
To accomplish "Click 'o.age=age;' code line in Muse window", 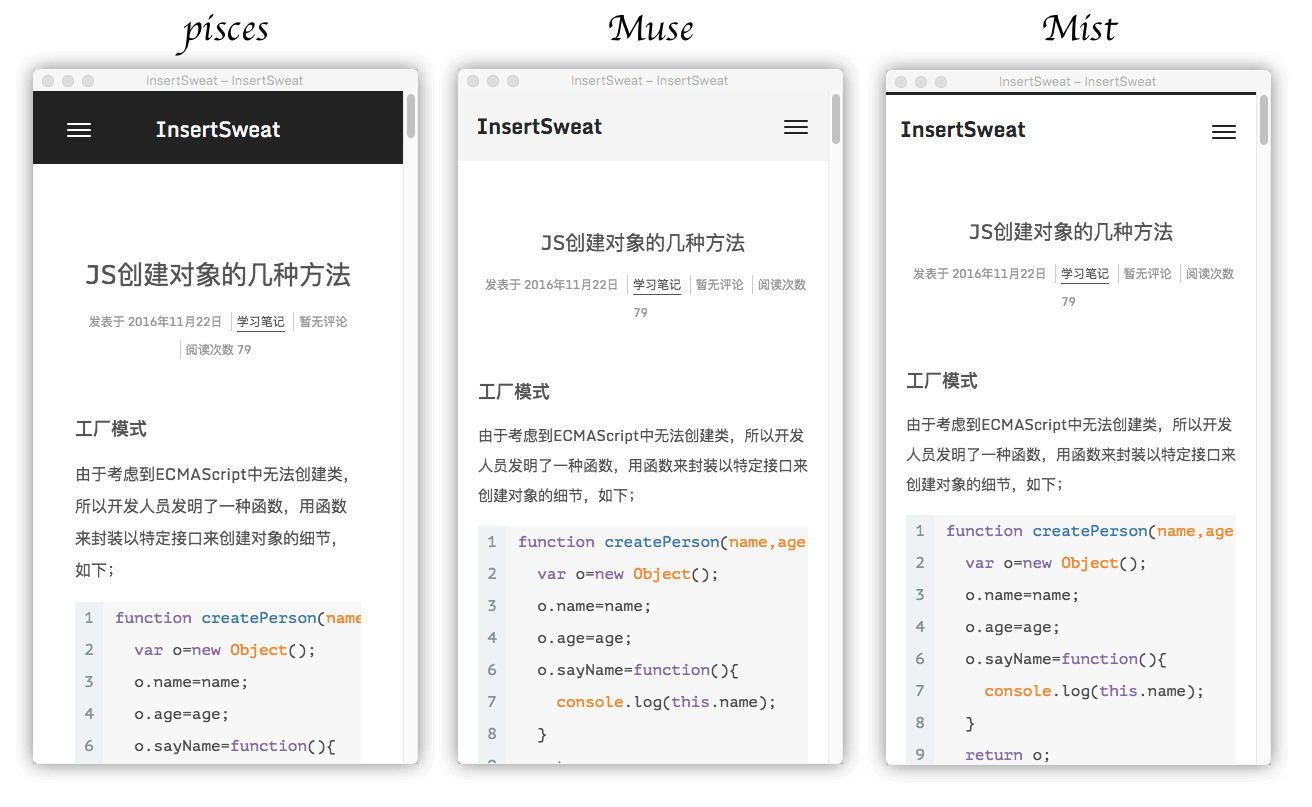I will [x=585, y=638].
